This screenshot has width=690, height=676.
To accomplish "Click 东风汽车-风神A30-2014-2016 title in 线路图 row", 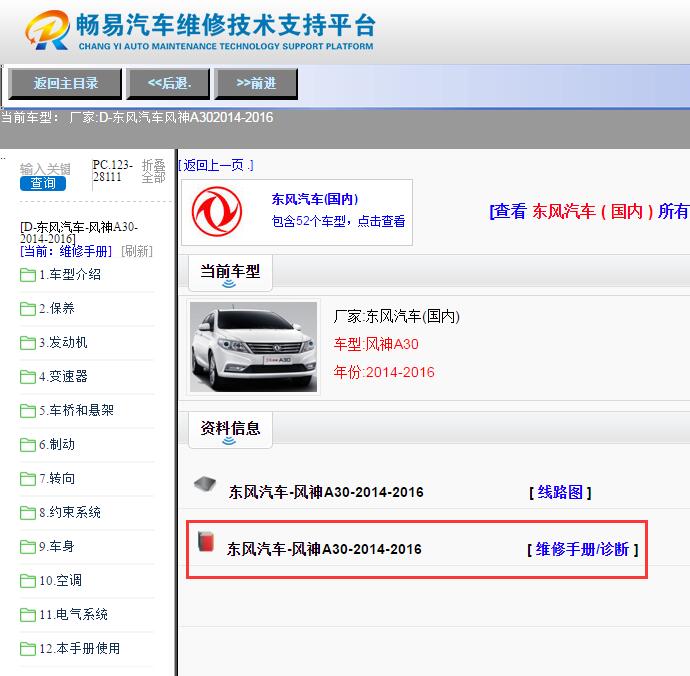I will (326, 492).
